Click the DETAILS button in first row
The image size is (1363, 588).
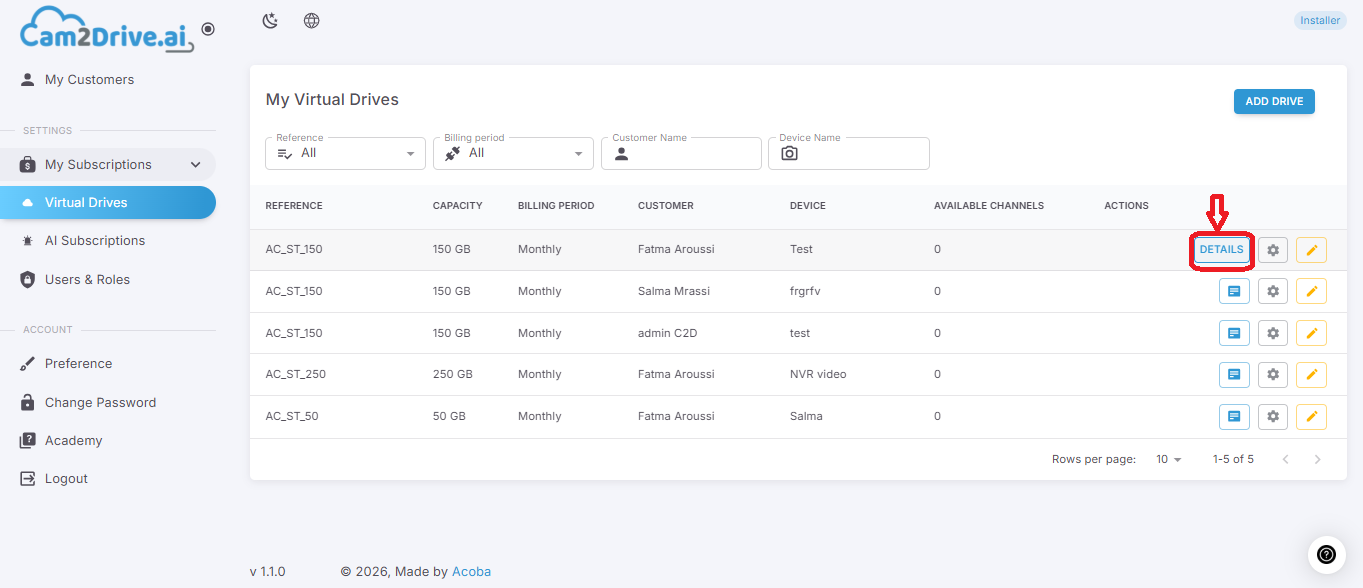(1221, 250)
